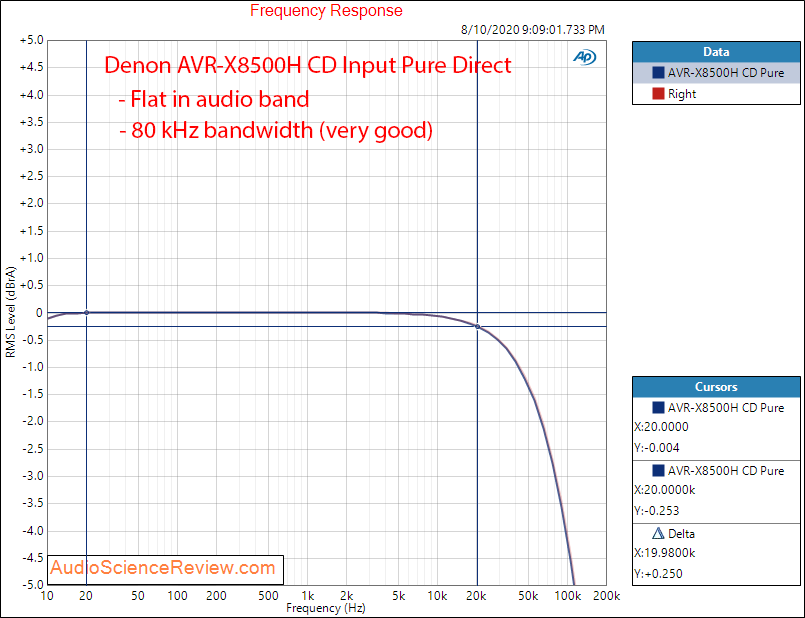Select the Right channel legend entry
This screenshot has height=618, width=805.
click(x=716, y=94)
